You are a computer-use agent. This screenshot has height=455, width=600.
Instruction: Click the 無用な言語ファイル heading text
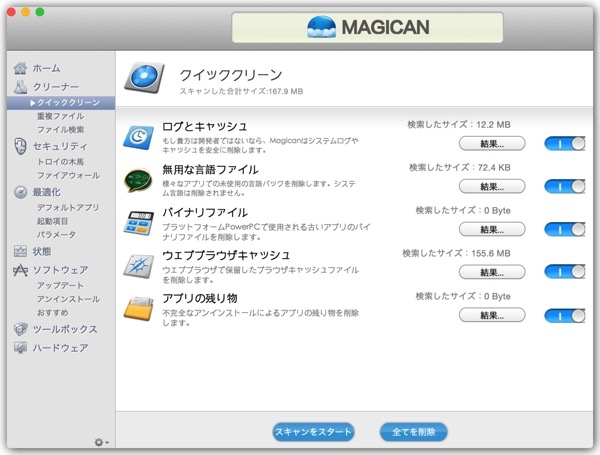(x=210, y=169)
